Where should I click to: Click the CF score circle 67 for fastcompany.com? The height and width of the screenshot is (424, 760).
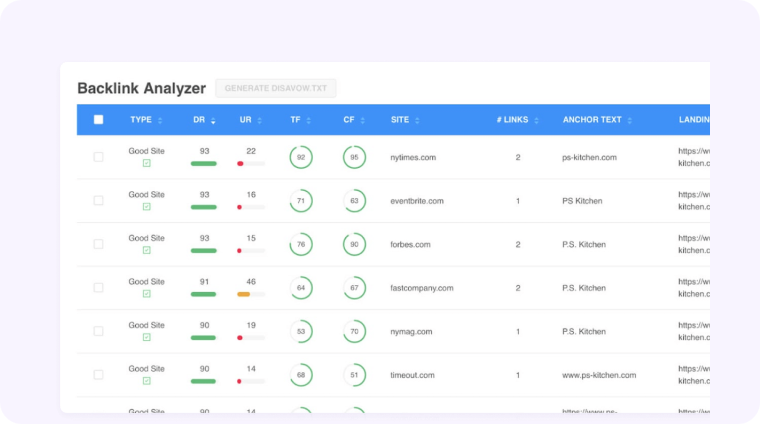(x=354, y=288)
